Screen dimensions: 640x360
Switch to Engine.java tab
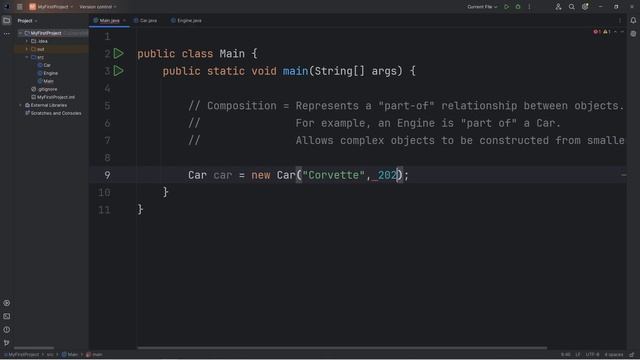point(186,20)
